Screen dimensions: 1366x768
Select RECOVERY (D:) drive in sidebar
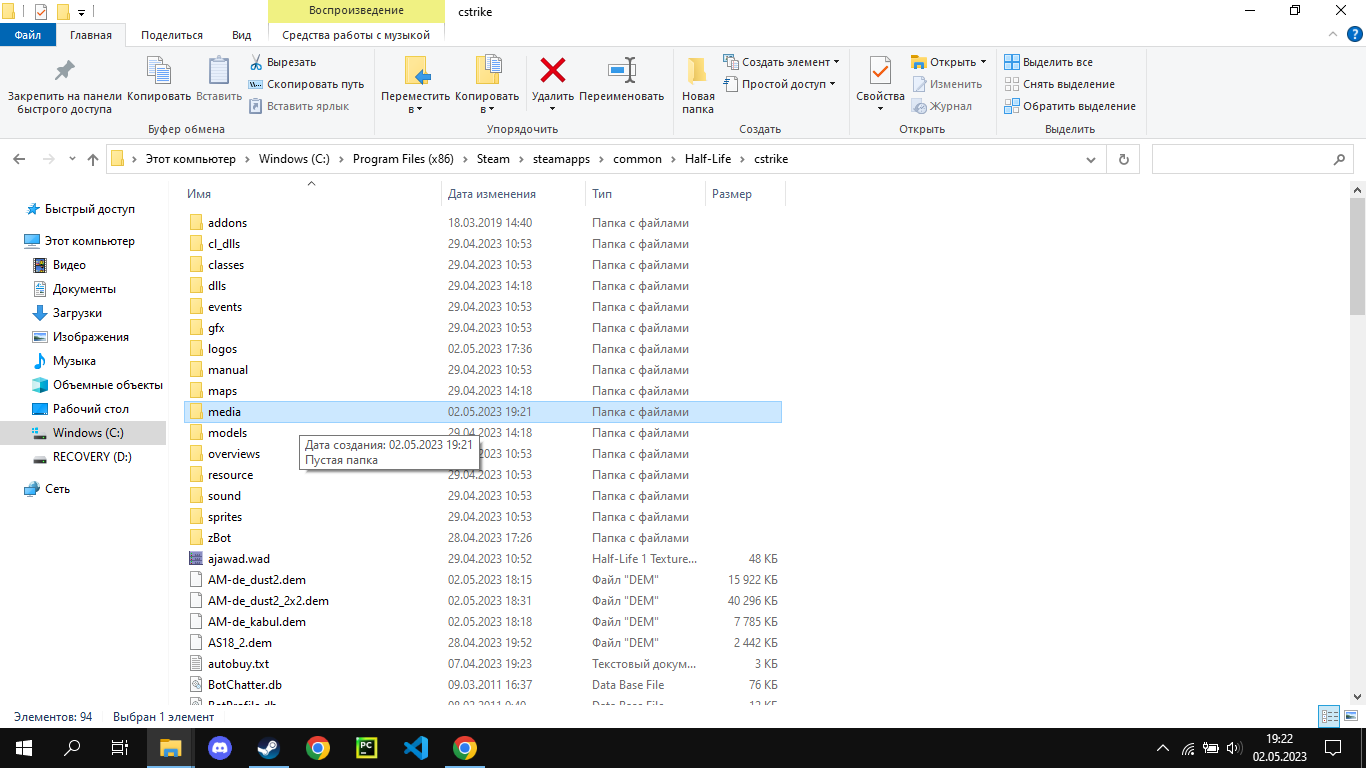pos(92,457)
